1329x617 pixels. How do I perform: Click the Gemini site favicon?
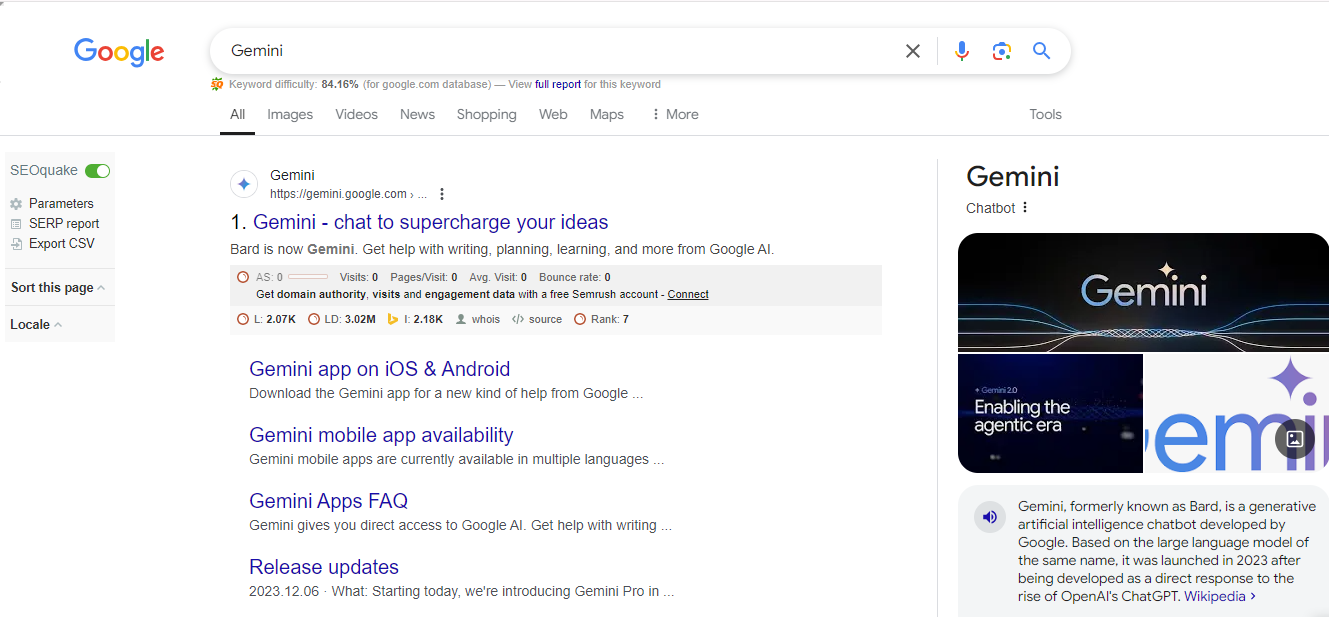click(x=244, y=184)
